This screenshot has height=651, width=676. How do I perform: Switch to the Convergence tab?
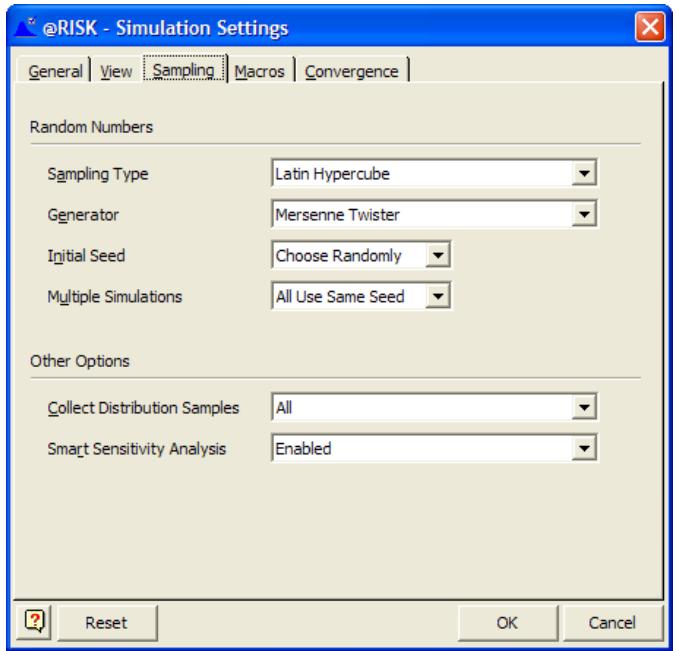352,72
